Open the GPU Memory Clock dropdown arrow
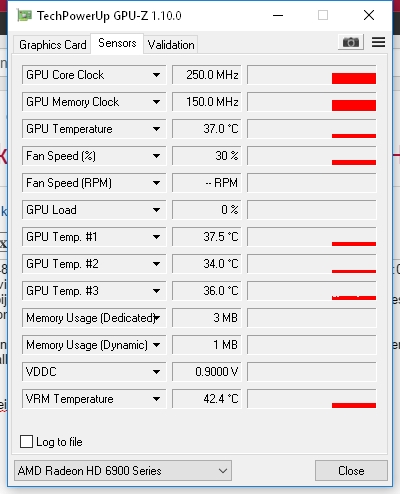400x494 pixels. point(156,102)
